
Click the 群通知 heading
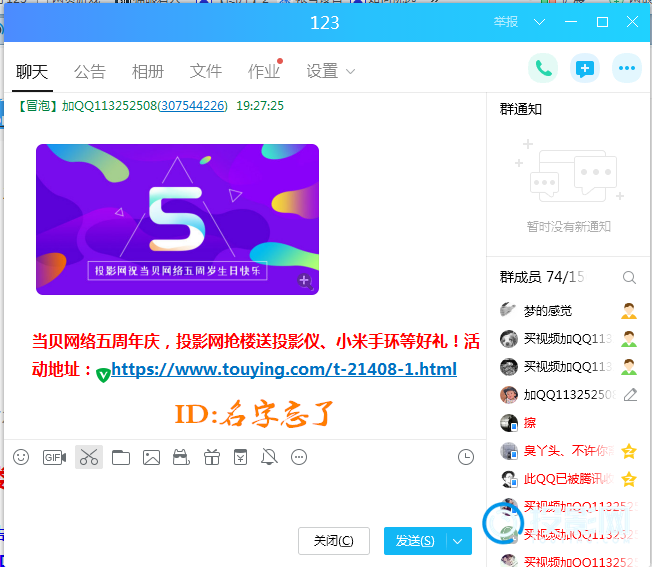[x=521, y=109]
